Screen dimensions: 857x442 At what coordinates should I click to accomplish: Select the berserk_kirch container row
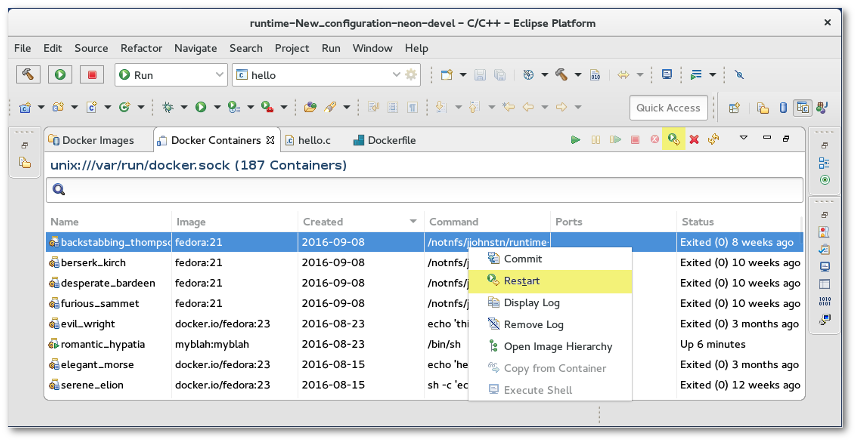coord(424,263)
